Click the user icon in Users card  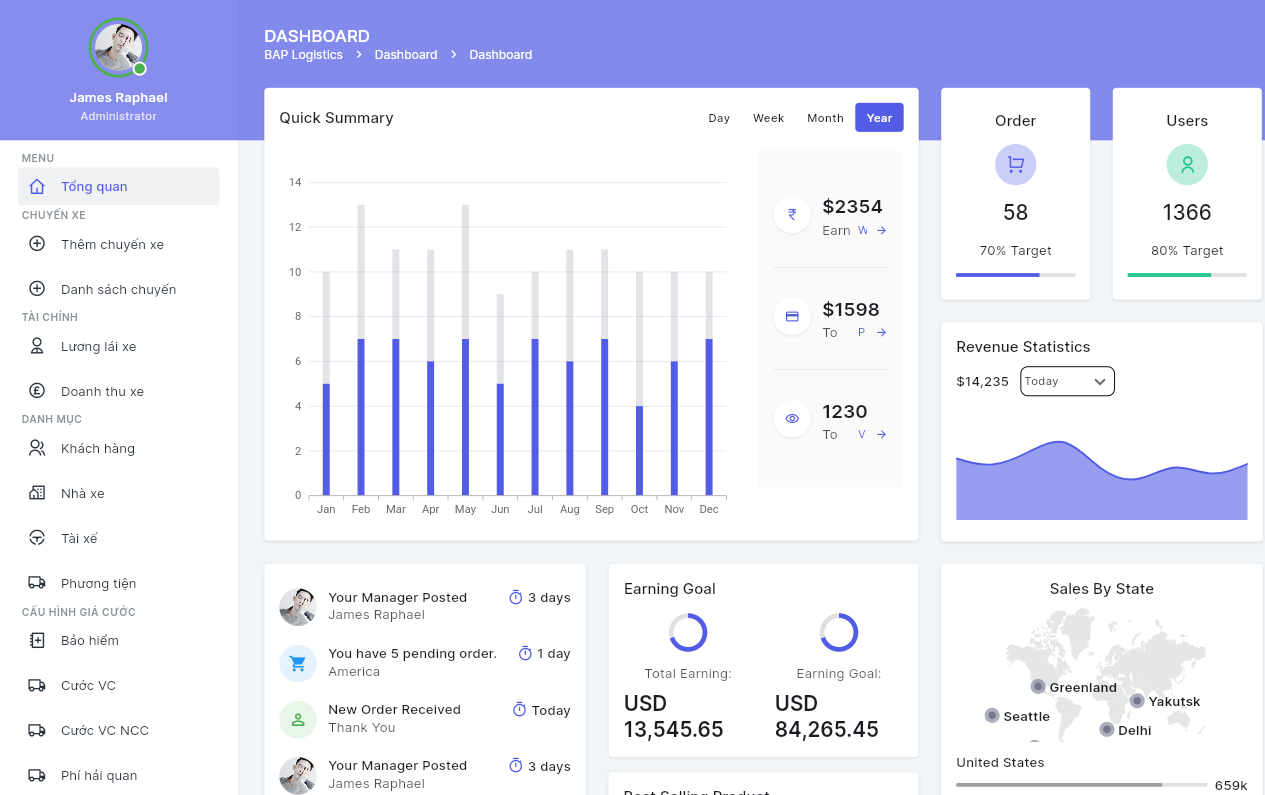[1187, 165]
